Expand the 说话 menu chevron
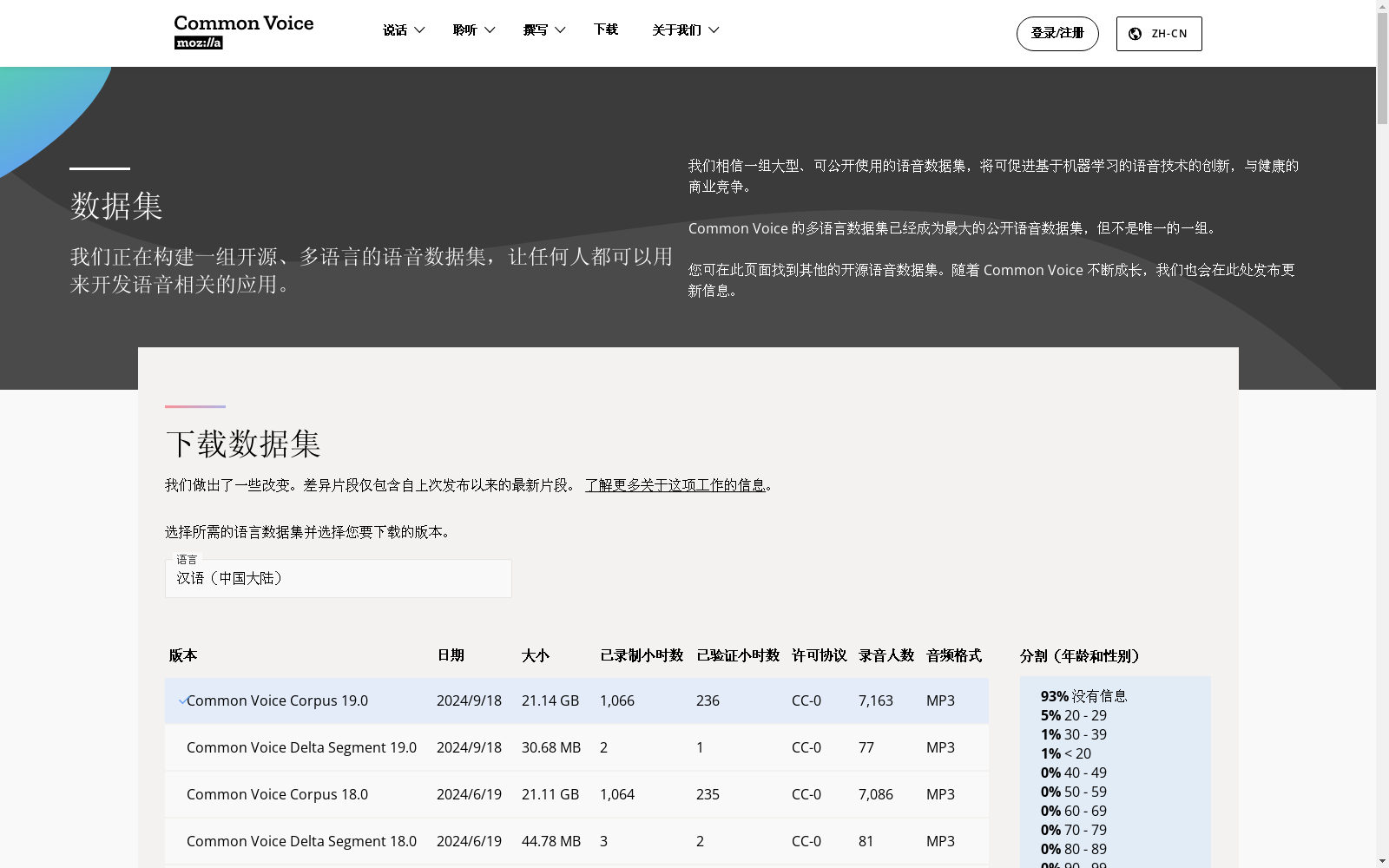 point(419,30)
